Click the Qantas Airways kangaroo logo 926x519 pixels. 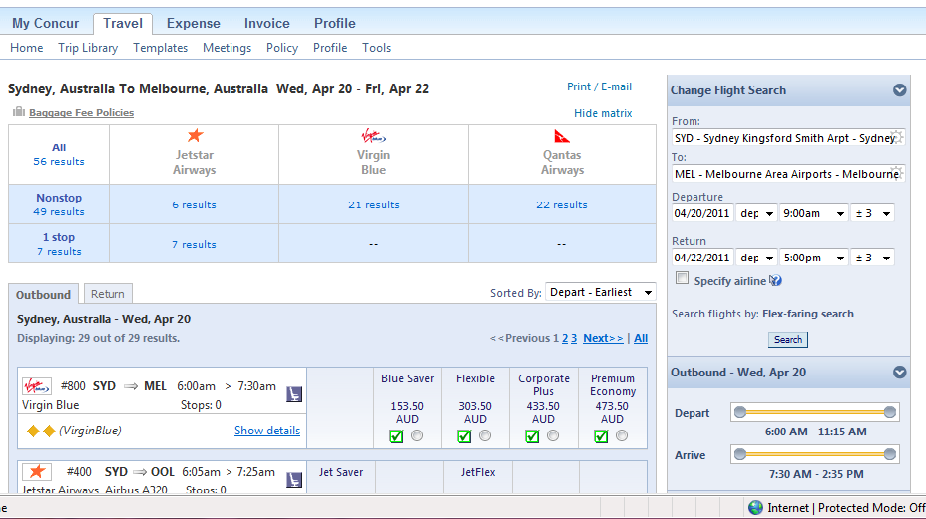[562, 136]
